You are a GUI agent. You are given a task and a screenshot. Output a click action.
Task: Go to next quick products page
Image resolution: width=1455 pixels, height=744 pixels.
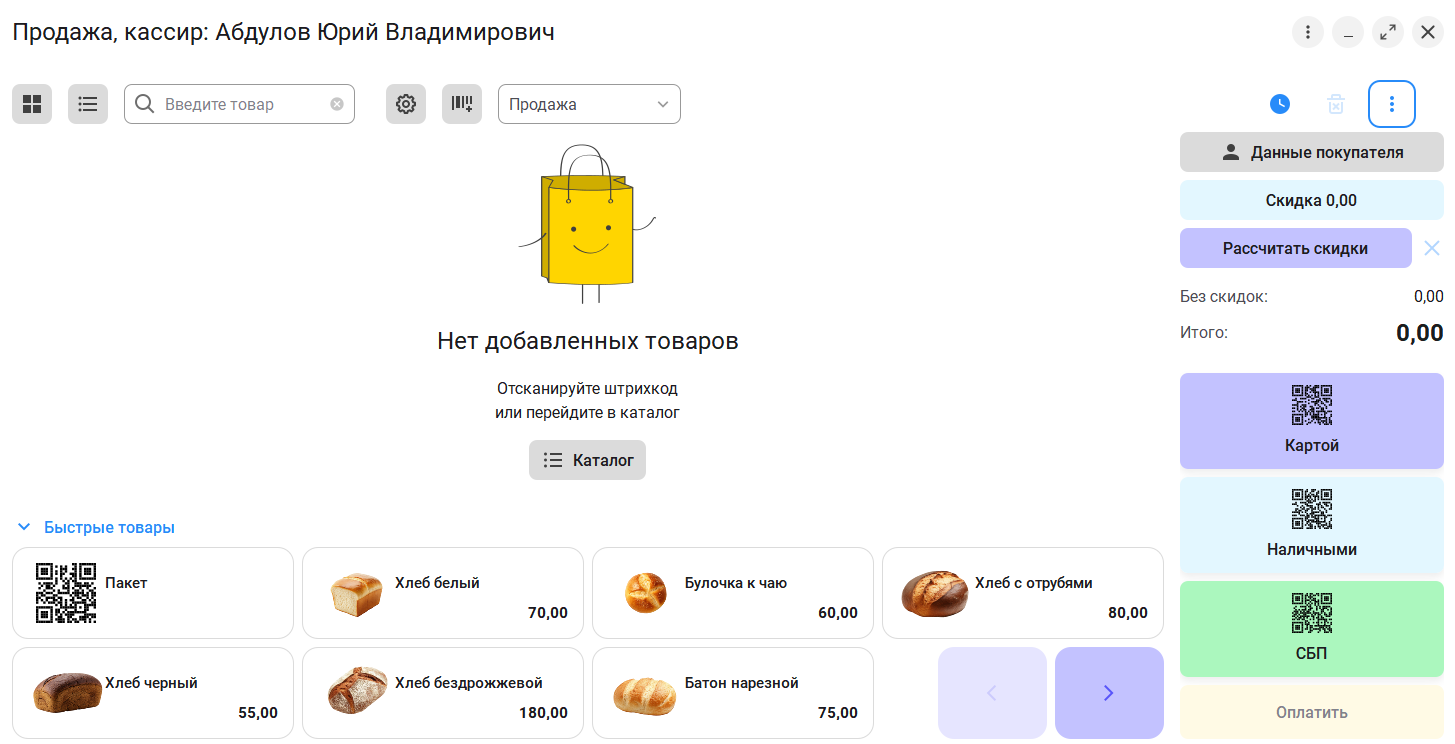click(1108, 693)
